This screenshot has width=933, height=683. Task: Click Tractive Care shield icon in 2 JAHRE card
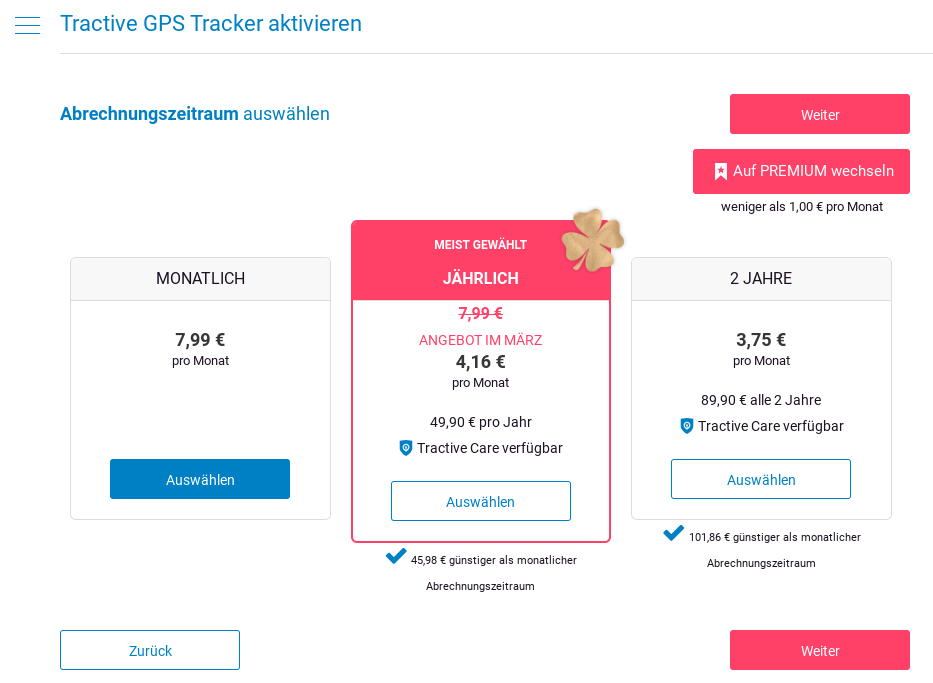coord(687,426)
